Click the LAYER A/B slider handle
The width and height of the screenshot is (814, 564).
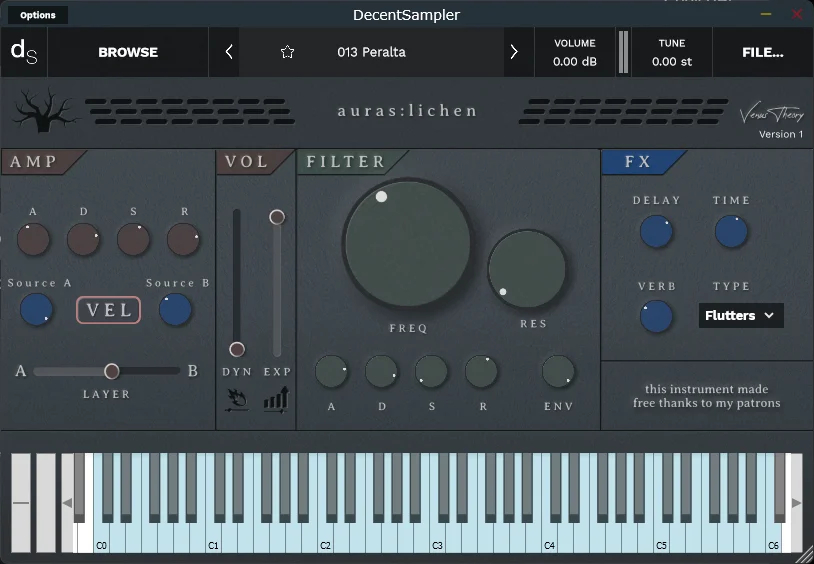[x=112, y=371]
